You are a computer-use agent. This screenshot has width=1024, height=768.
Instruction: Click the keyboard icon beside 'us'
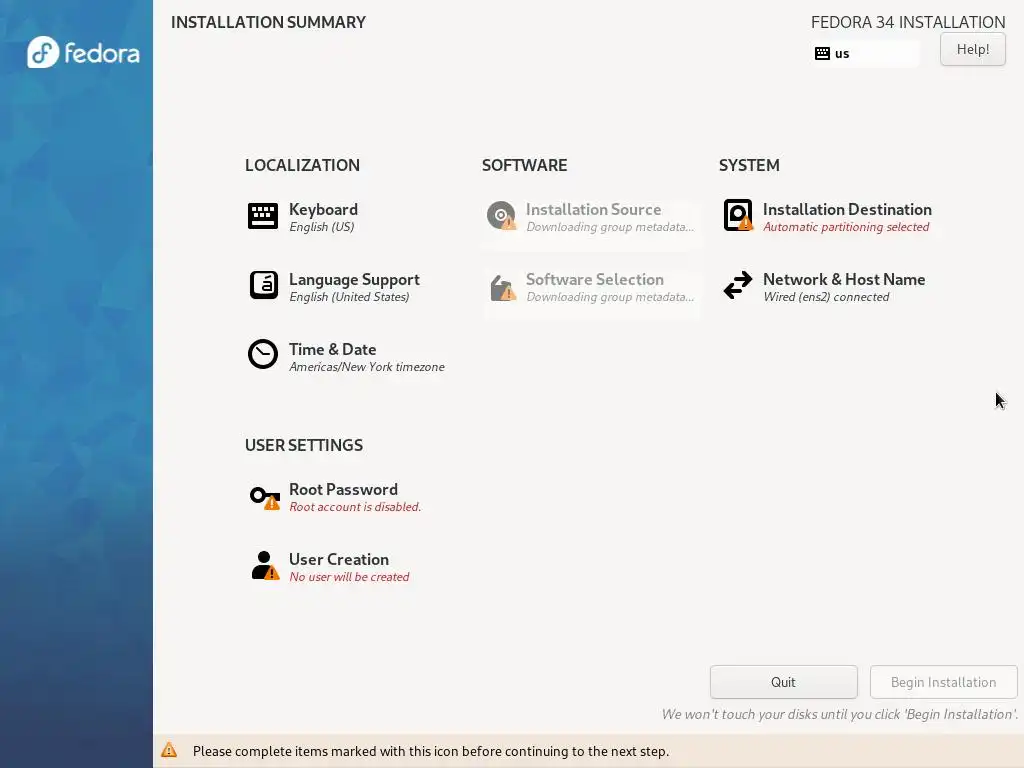(822, 54)
